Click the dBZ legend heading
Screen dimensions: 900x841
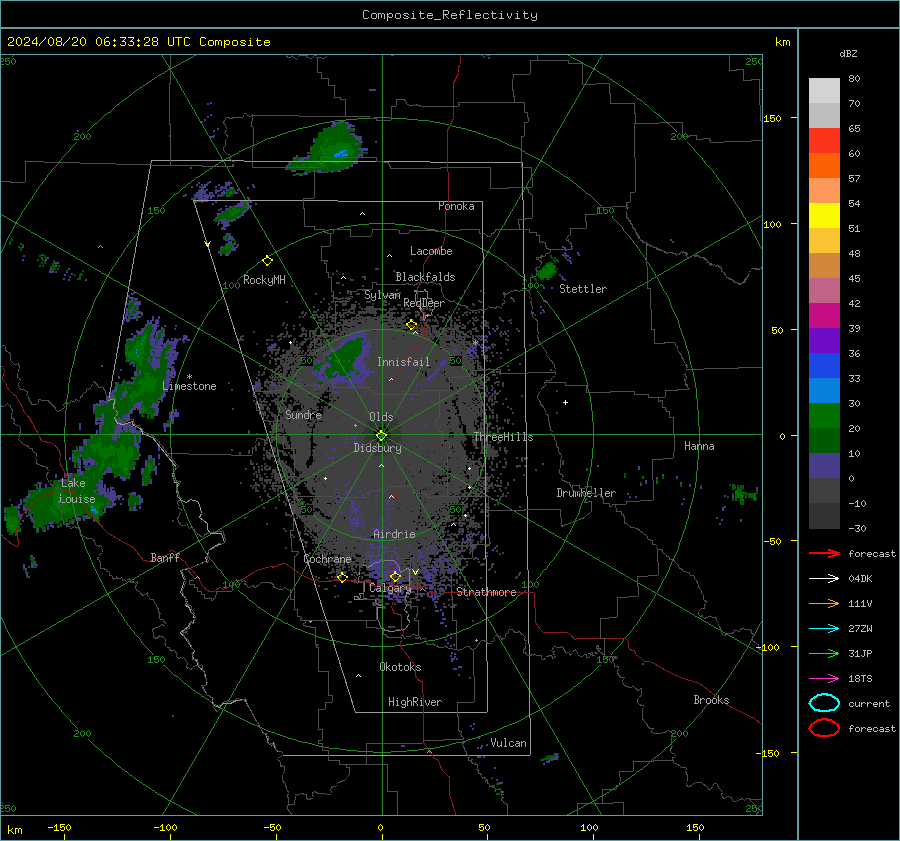[848, 53]
